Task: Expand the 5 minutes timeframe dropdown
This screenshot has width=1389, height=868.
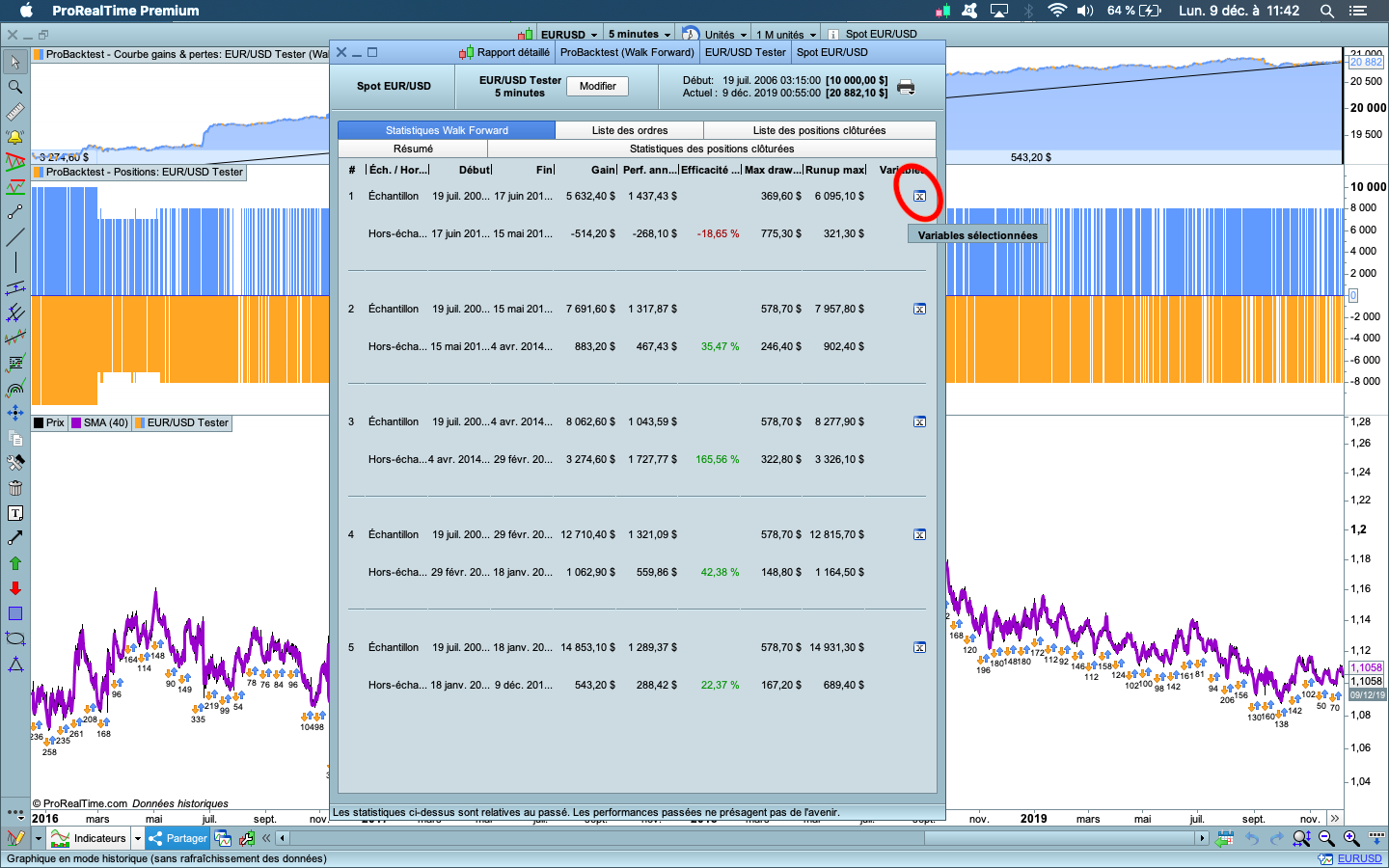Action: (639, 35)
